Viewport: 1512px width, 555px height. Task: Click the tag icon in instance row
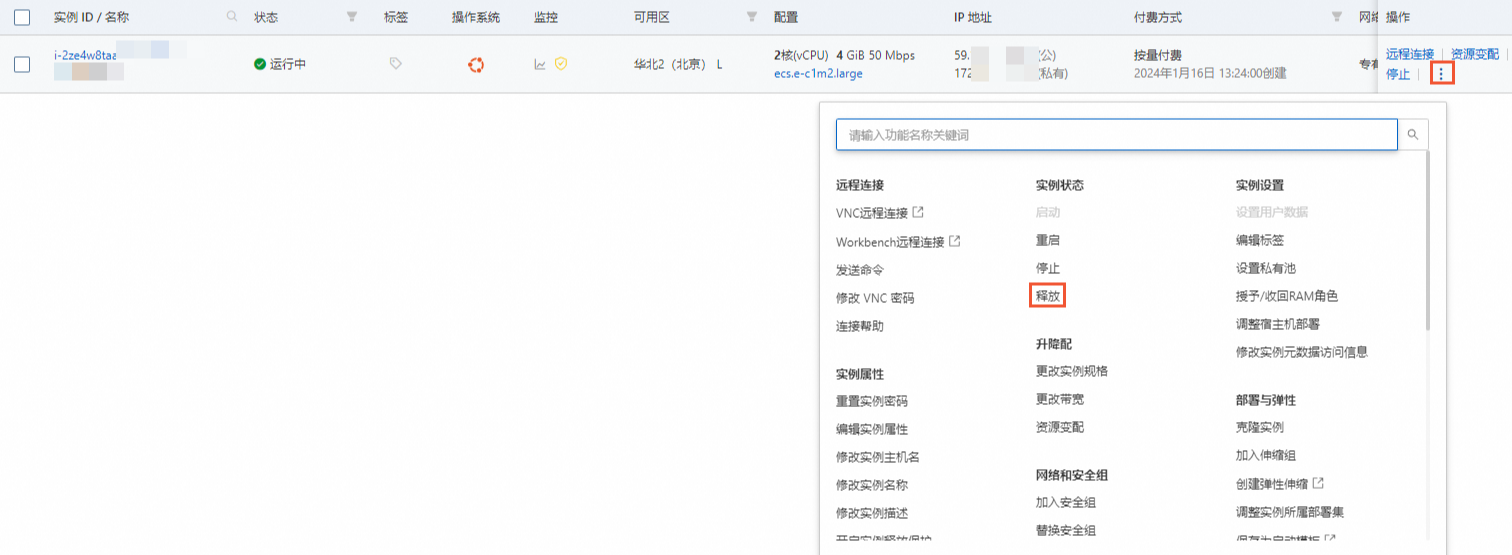tap(396, 63)
